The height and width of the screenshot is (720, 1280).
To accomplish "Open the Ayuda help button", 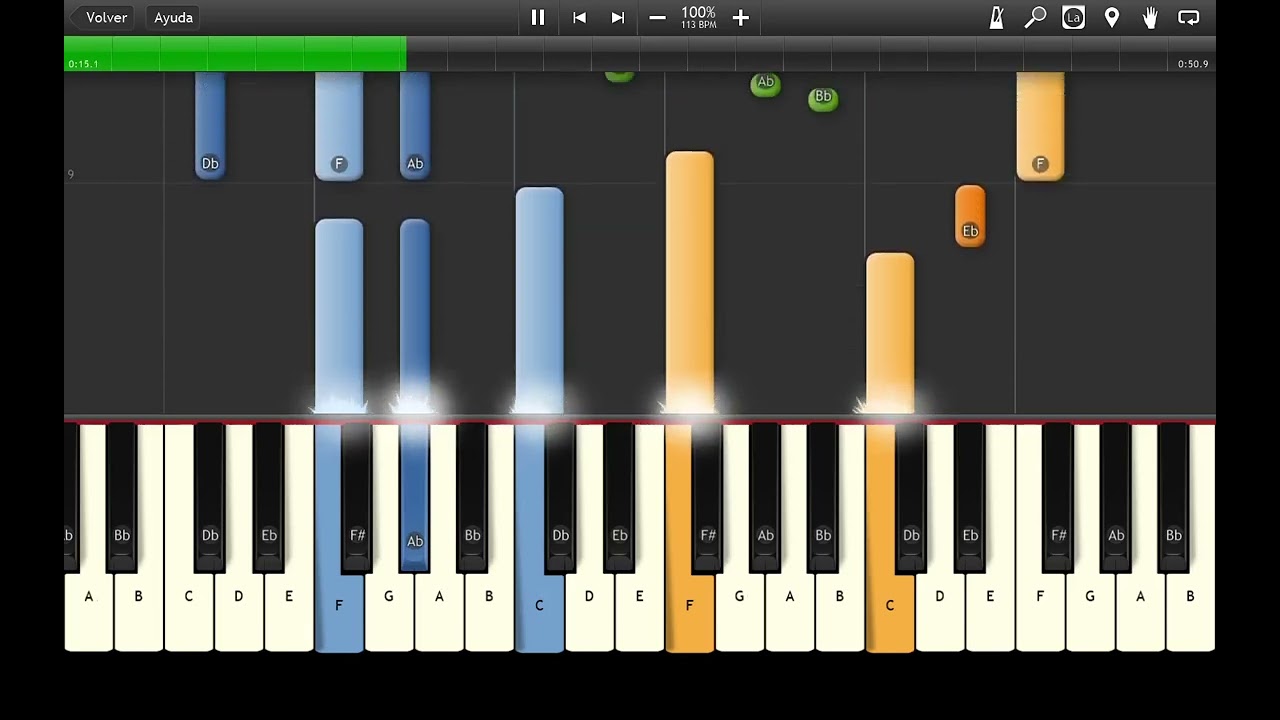I will (173, 17).
